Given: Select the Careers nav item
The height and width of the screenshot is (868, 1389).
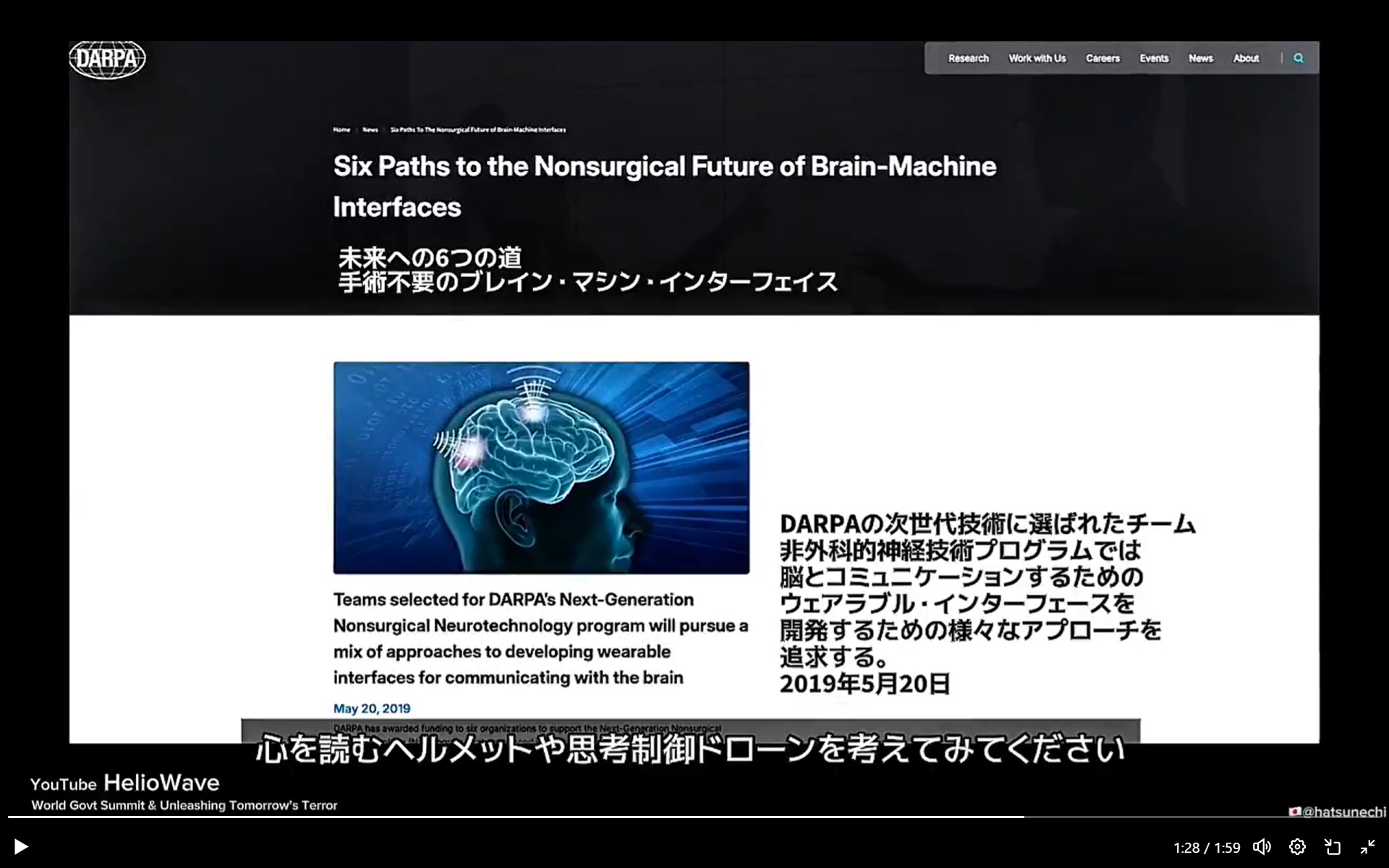Looking at the screenshot, I should coord(1102,59).
